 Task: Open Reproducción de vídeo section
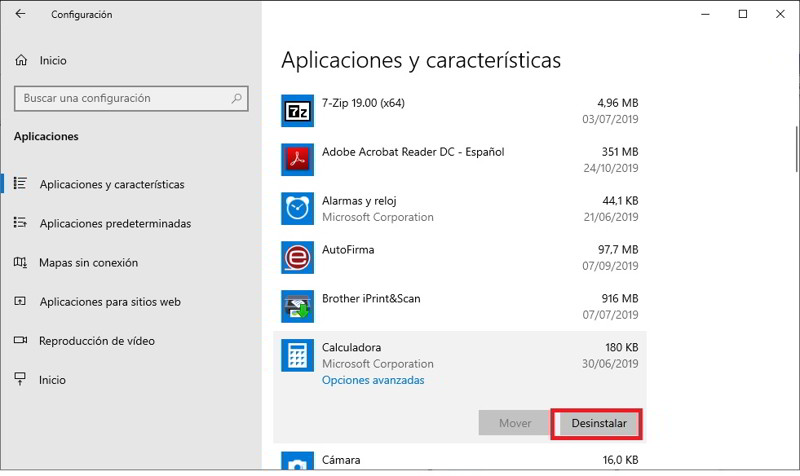point(96,341)
